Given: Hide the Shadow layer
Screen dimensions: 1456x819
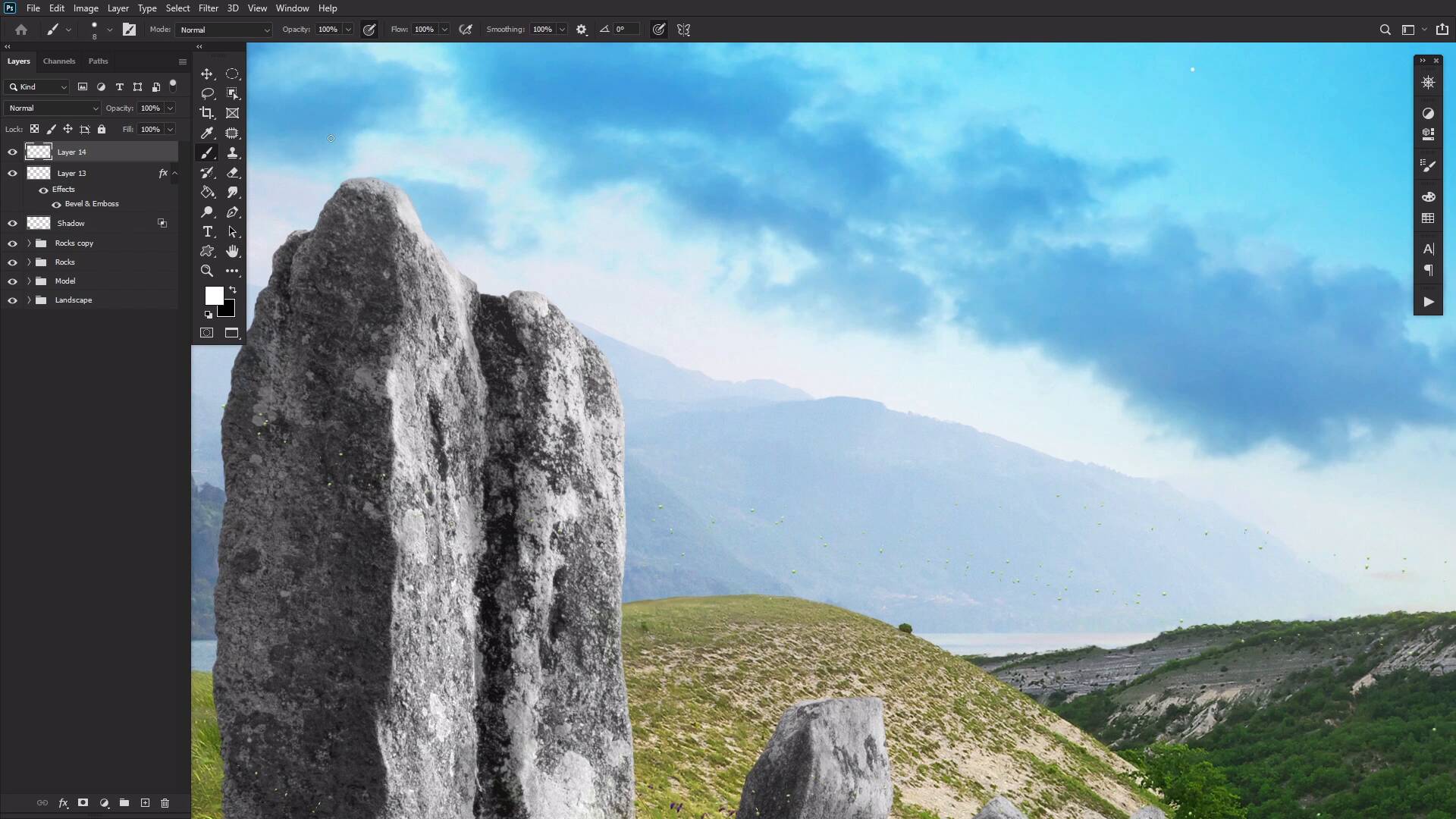Looking at the screenshot, I should (13, 223).
